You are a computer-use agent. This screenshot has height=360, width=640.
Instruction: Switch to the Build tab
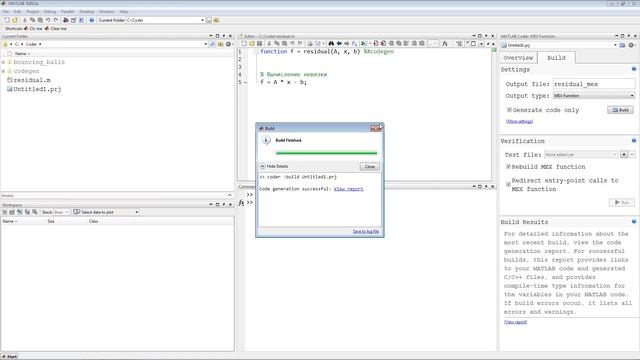(556, 58)
